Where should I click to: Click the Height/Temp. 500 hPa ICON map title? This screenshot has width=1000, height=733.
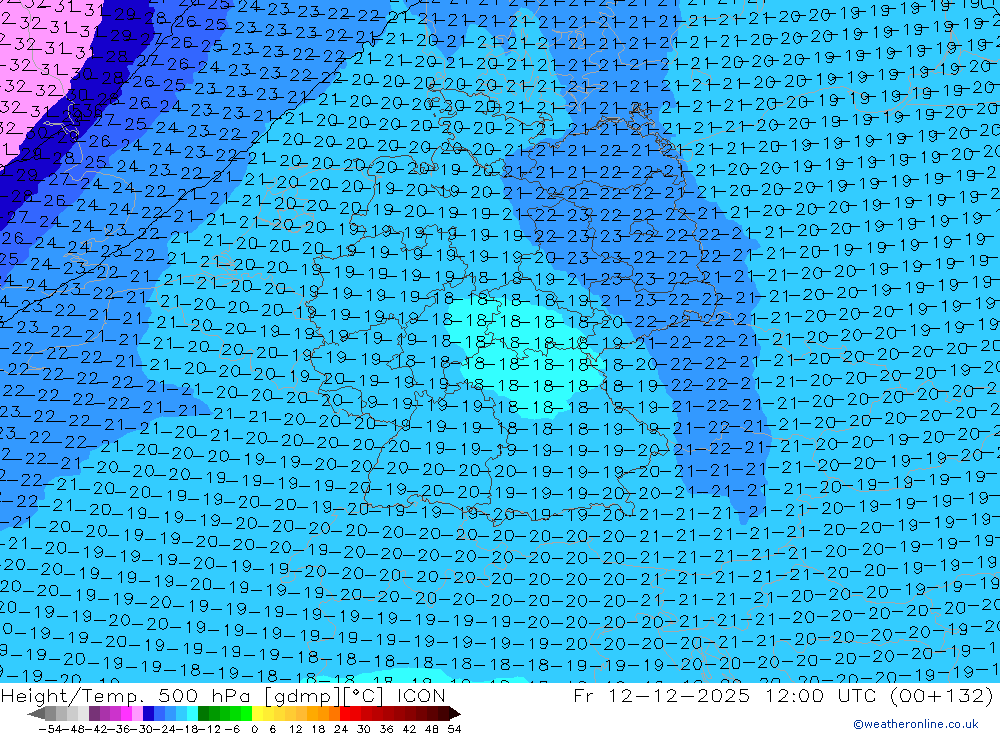223,695
